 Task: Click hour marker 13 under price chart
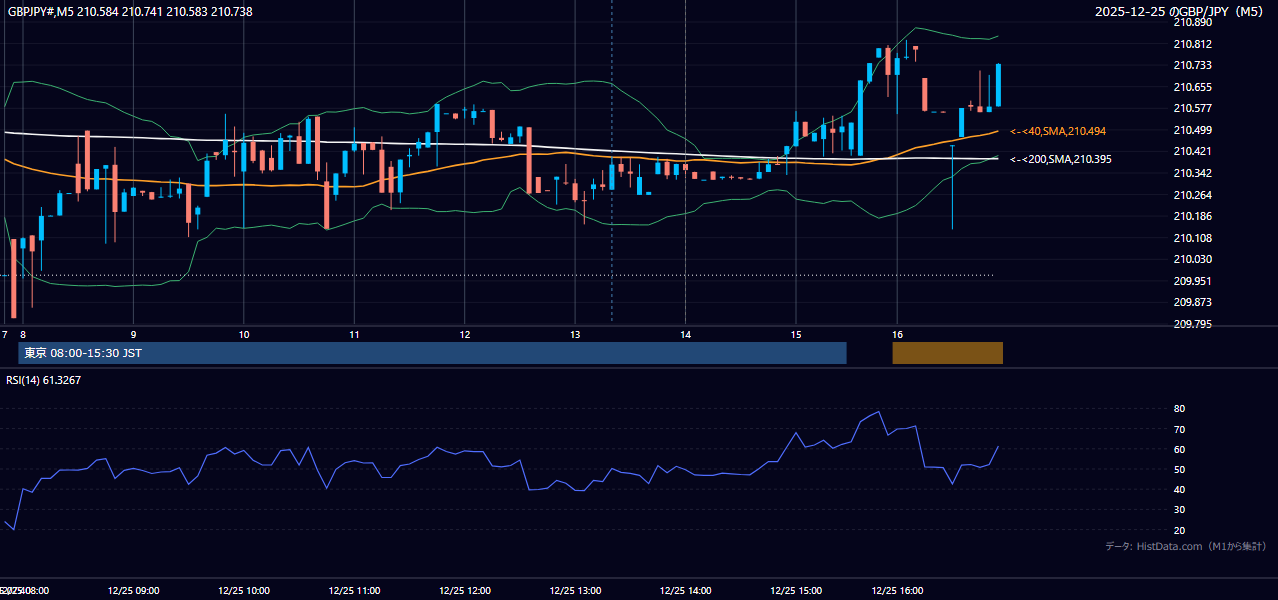(x=575, y=334)
